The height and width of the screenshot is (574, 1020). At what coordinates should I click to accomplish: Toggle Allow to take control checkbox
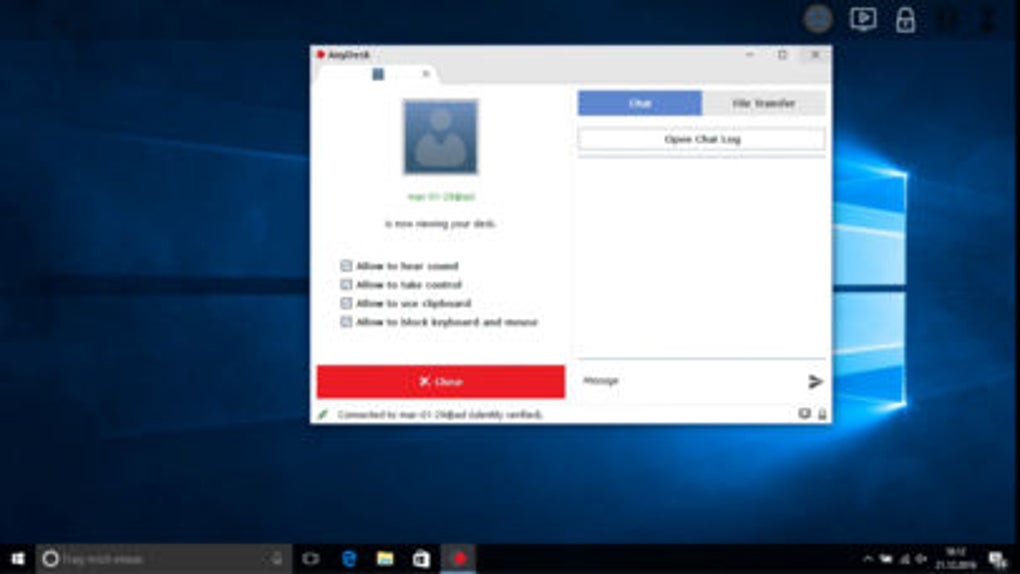[x=346, y=284]
